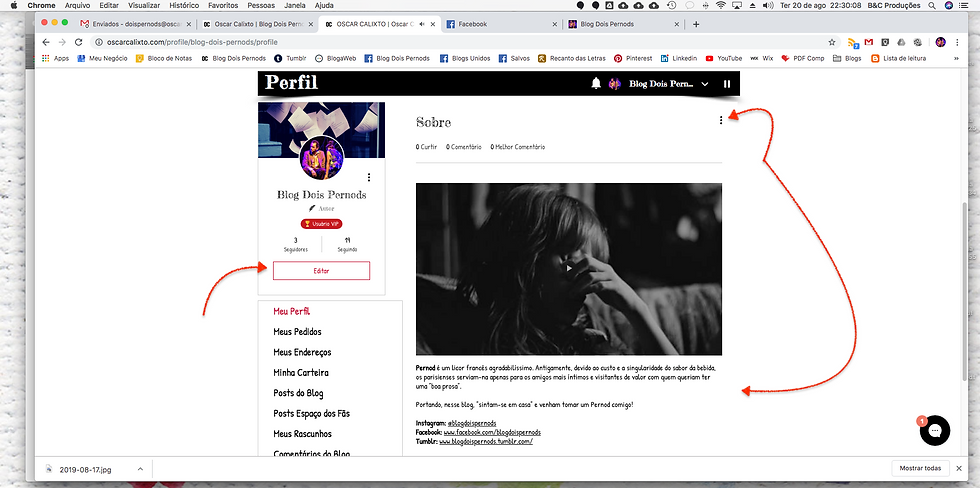Click the 0 Curtir counter
Image resolution: width=980 pixels, height=488 pixels.
[x=426, y=147]
